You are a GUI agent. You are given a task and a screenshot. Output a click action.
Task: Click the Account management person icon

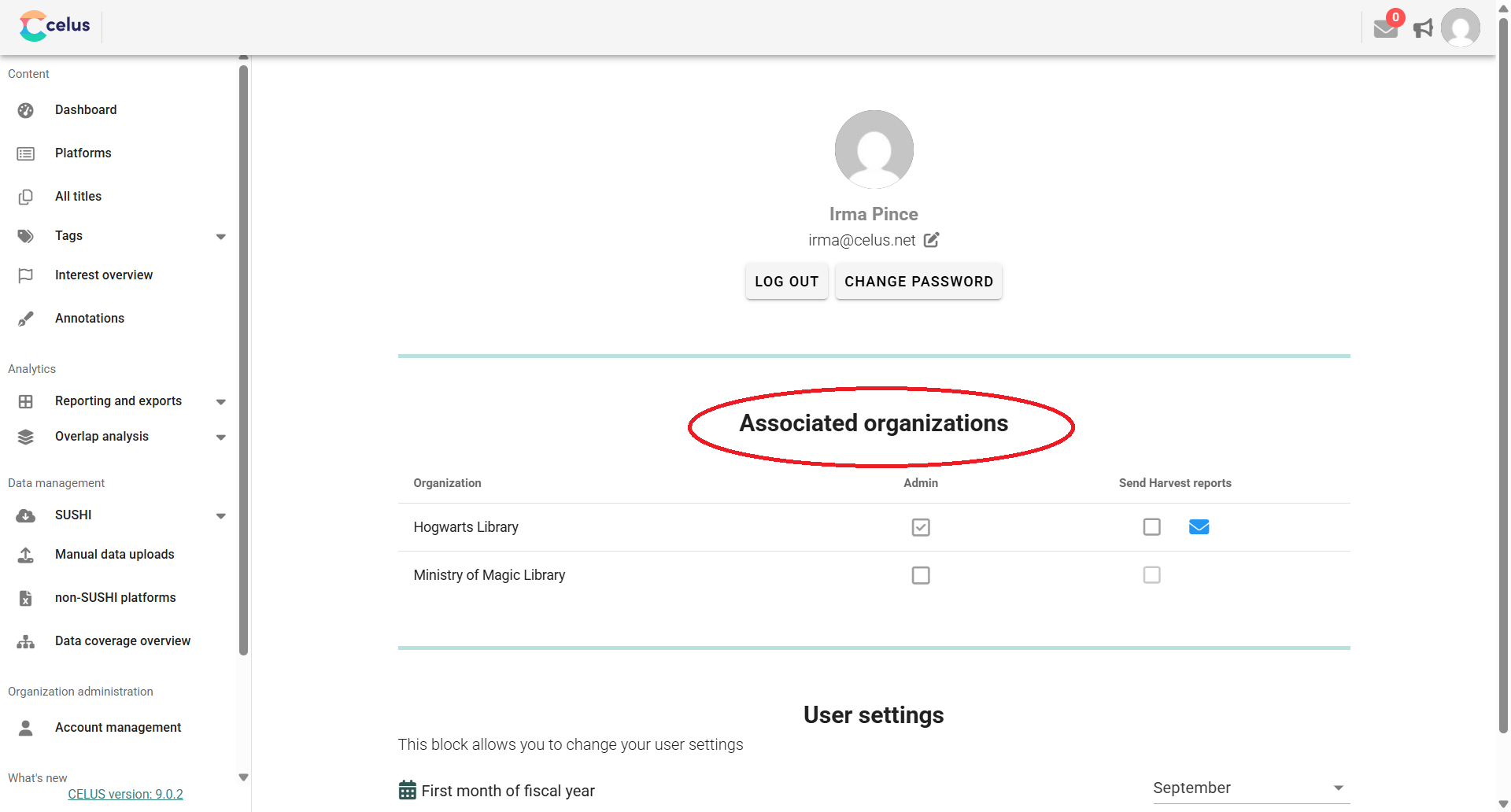(26, 728)
